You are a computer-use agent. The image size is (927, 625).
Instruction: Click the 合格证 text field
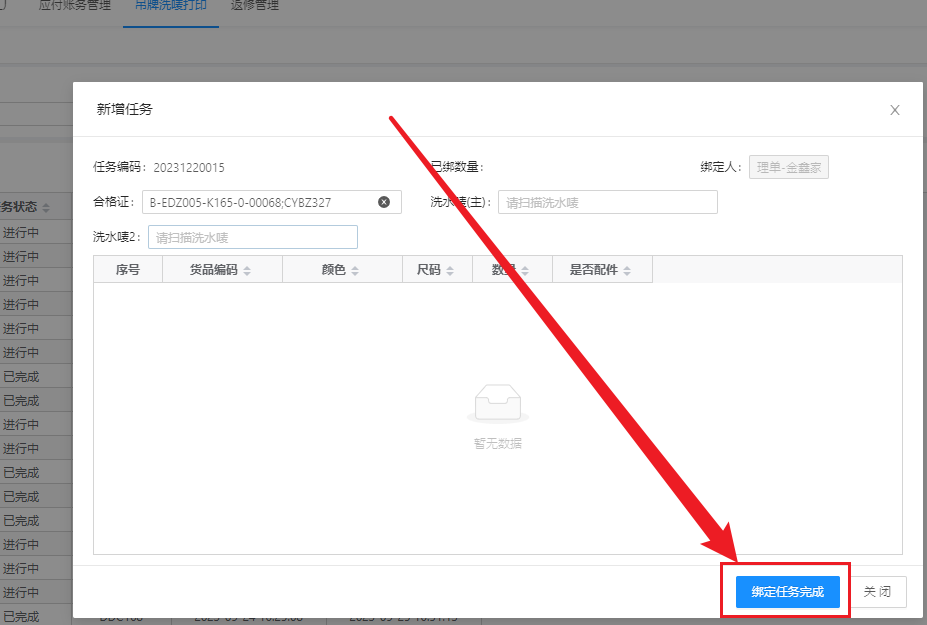point(260,202)
